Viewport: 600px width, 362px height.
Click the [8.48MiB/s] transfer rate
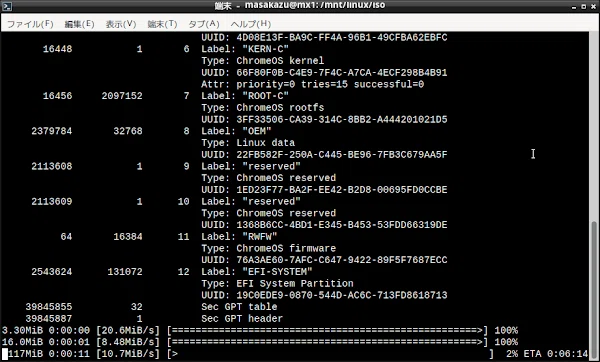tap(128, 342)
